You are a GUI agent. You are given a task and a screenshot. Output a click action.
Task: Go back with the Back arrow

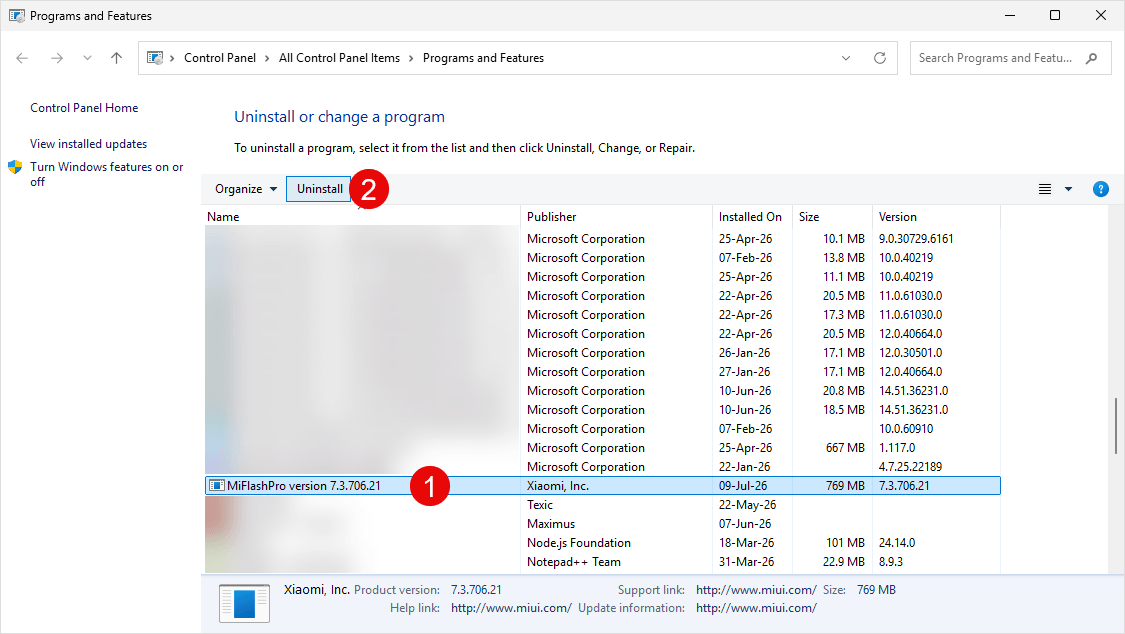(x=22, y=58)
